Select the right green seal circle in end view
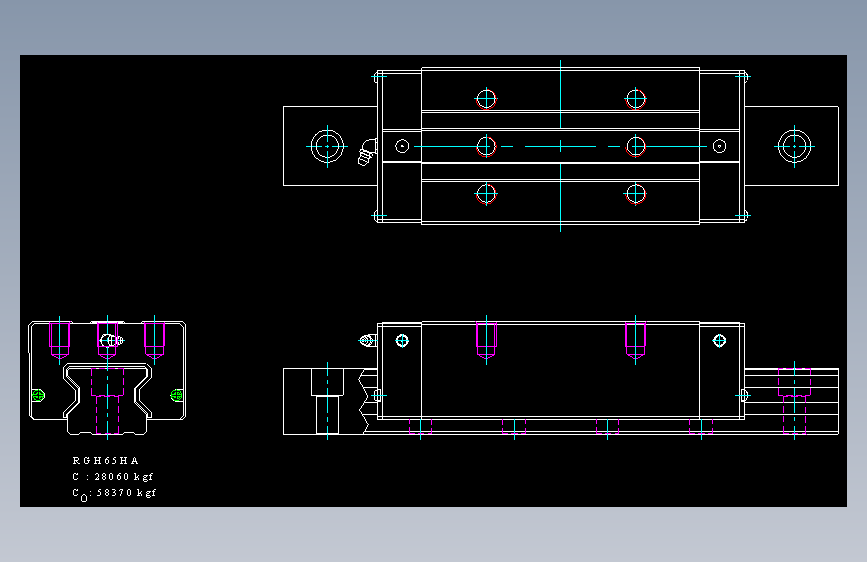This screenshot has height=562, width=867. 176,395
